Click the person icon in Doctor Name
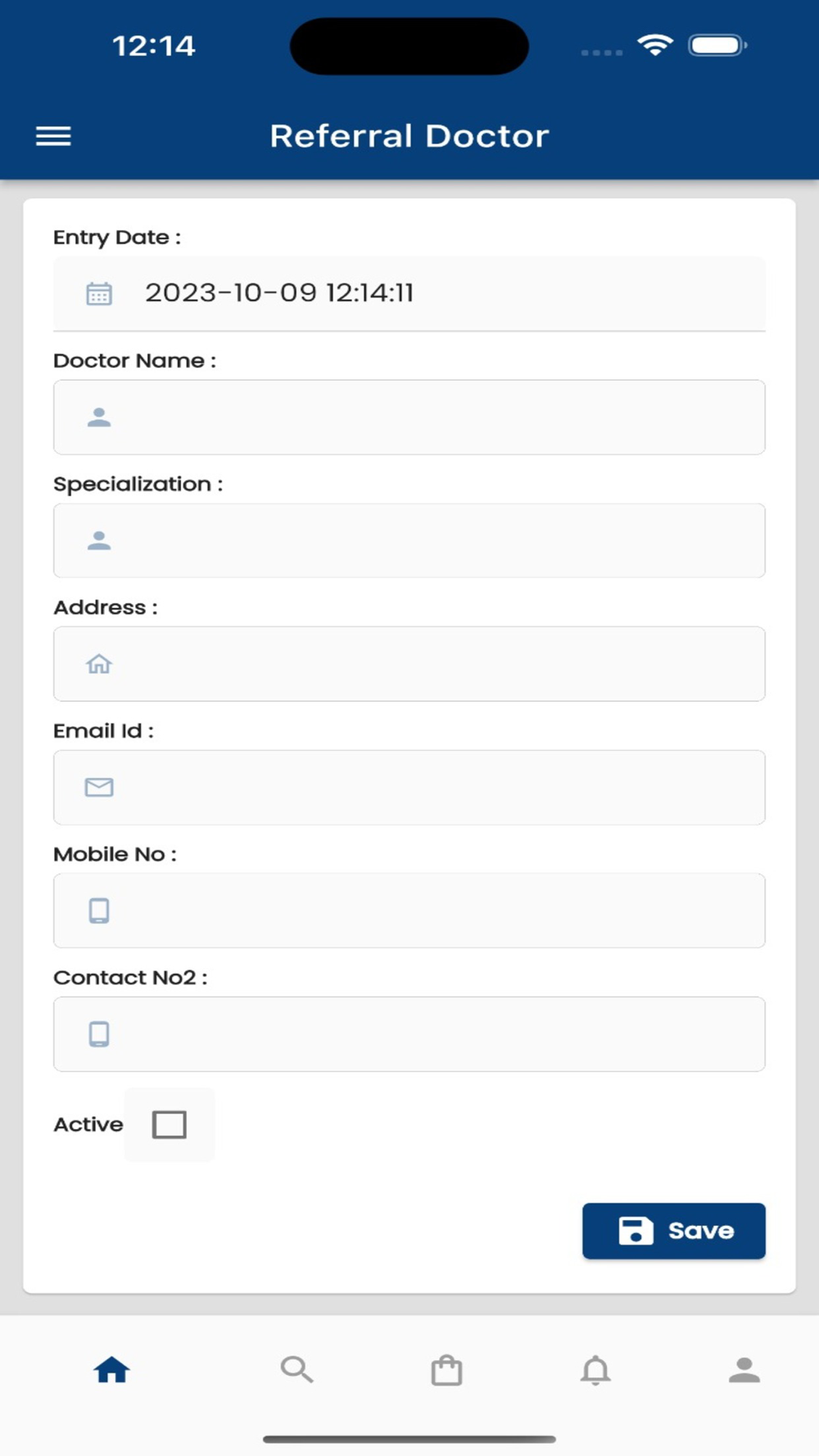The image size is (819, 1456). tap(99, 418)
